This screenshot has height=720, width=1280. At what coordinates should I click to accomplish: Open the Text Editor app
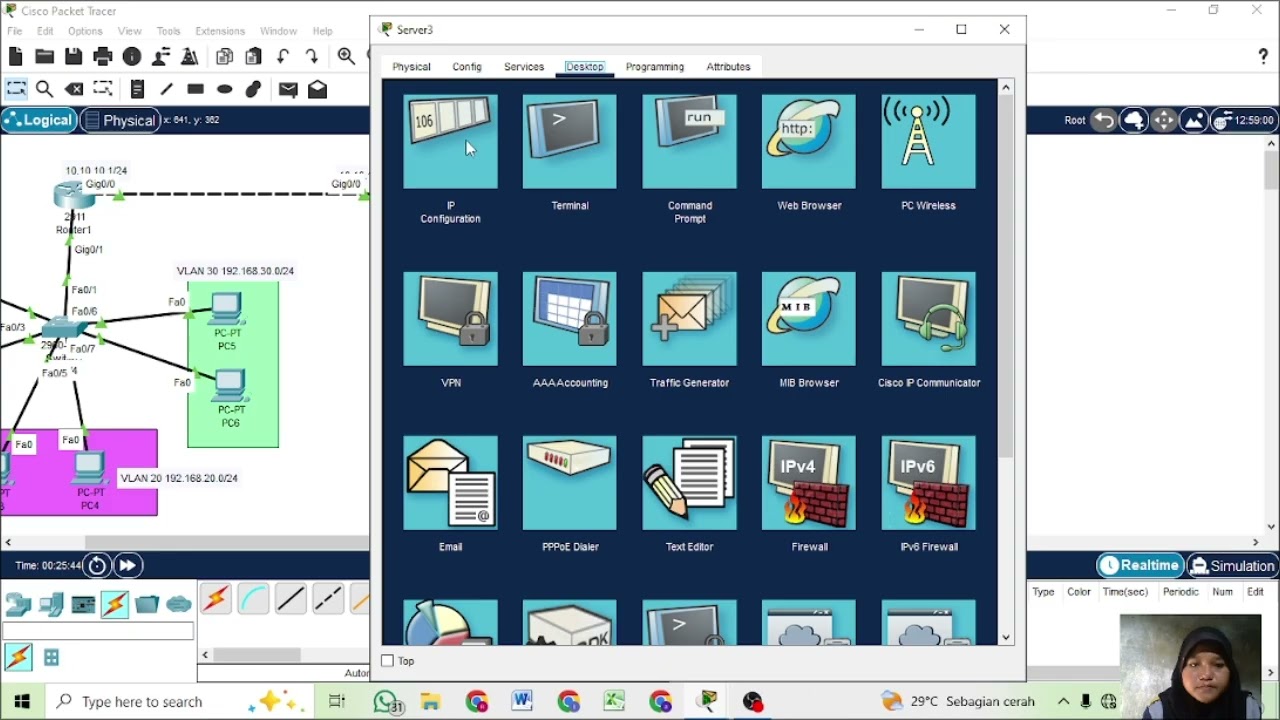click(689, 483)
